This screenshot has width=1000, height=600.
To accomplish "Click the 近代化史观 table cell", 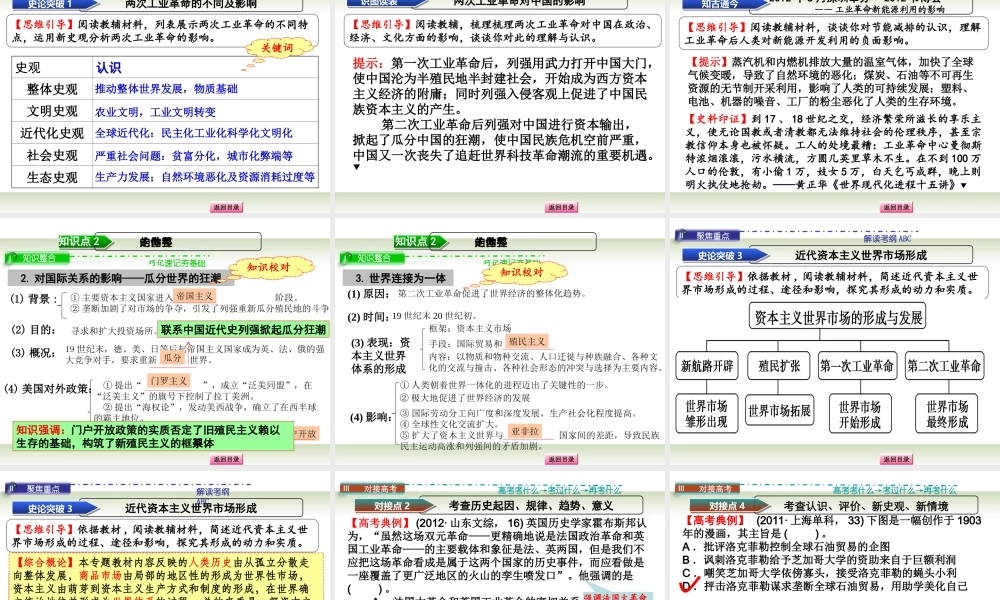I will tap(52, 133).
